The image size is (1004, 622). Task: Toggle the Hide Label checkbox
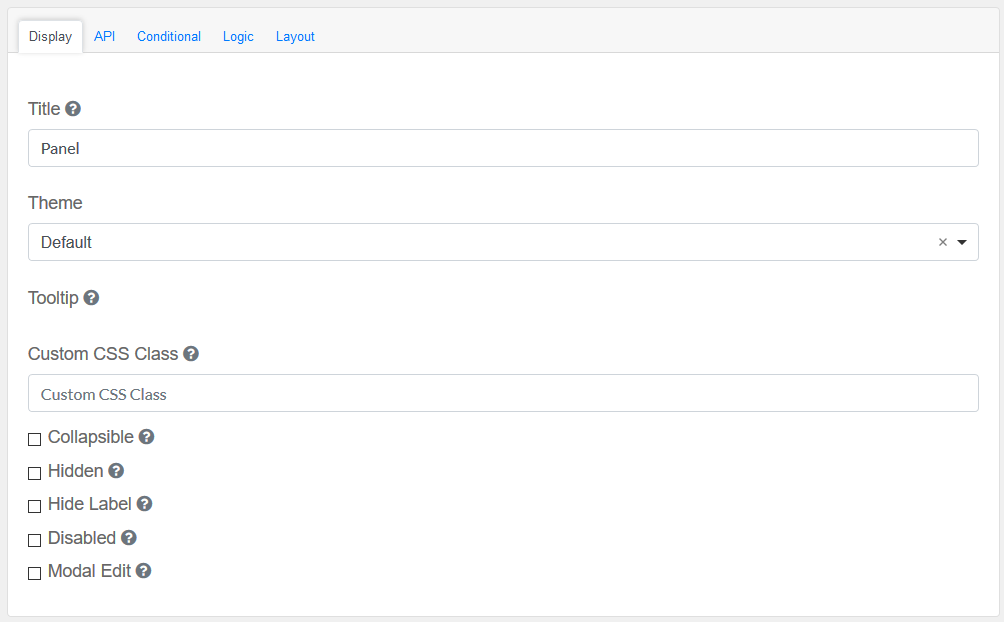(x=35, y=506)
